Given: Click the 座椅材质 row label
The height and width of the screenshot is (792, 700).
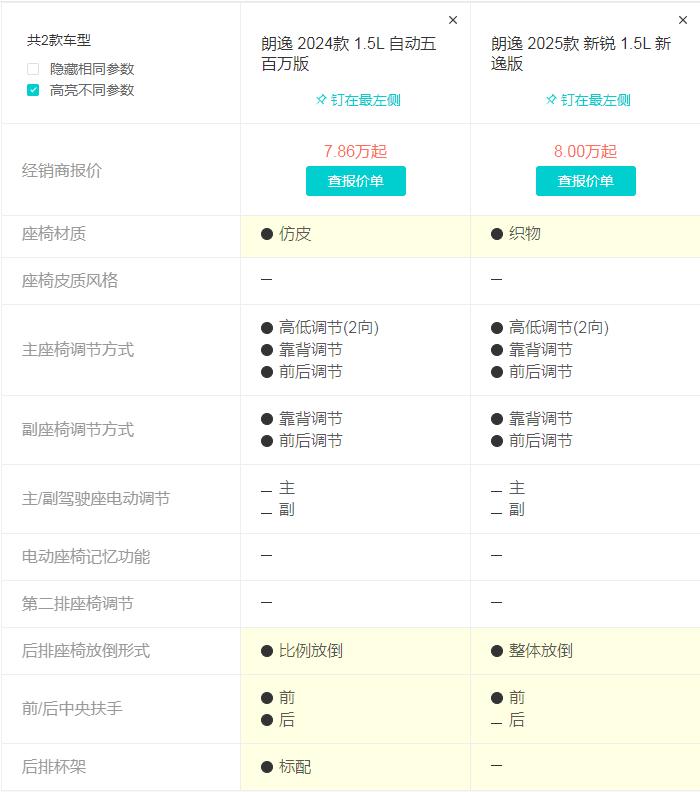Looking at the screenshot, I should 54,234.
